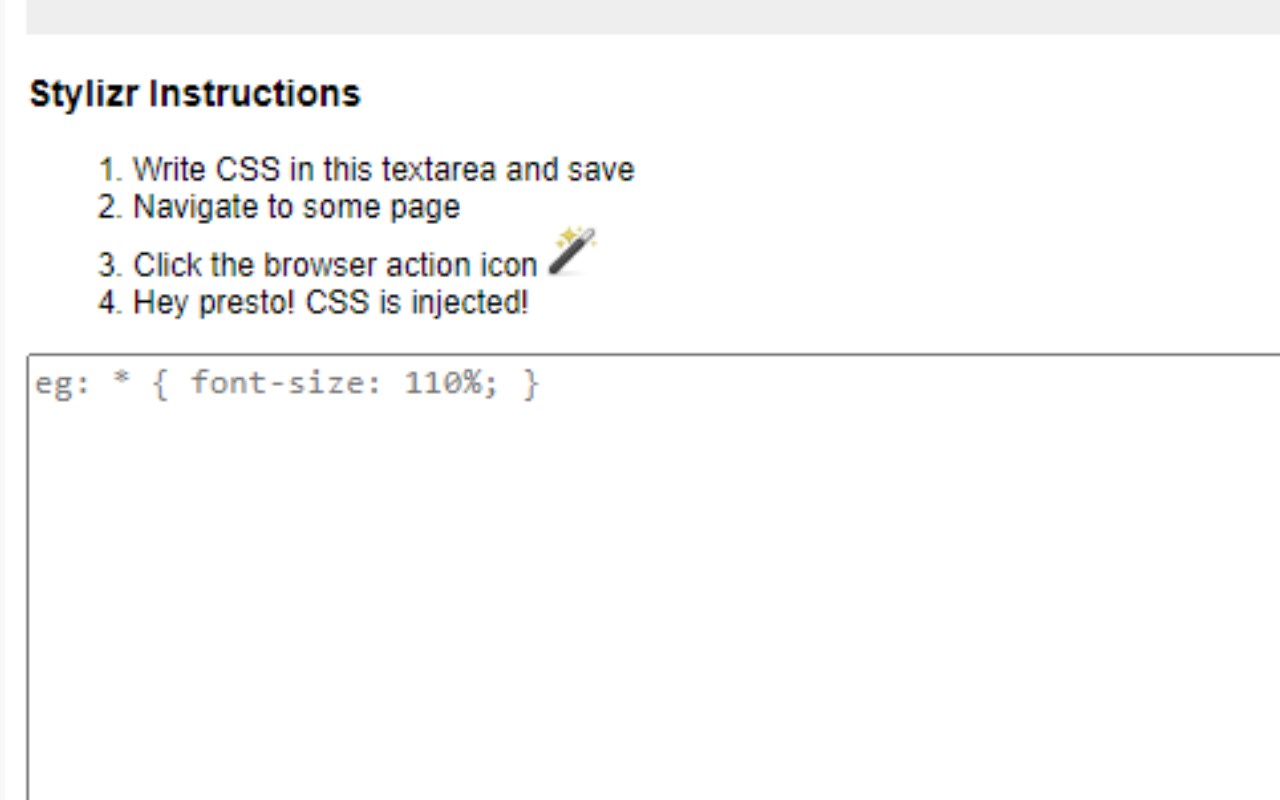Click the 'eg: * { font-size: 110%; }' placeholder text
The image size is (1280, 800).
coord(287,383)
